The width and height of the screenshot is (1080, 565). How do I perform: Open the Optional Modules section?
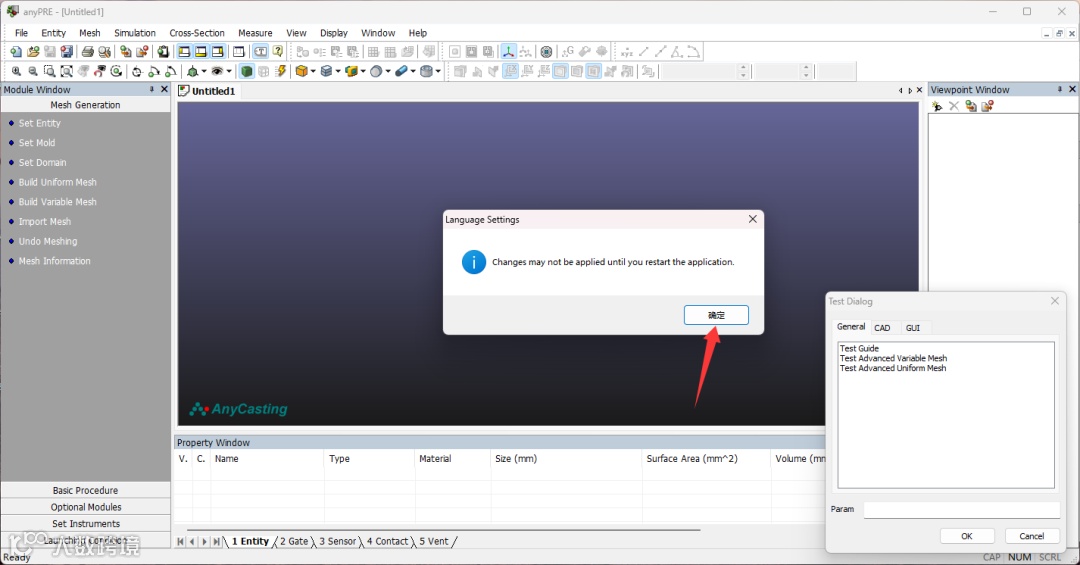point(85,507)
